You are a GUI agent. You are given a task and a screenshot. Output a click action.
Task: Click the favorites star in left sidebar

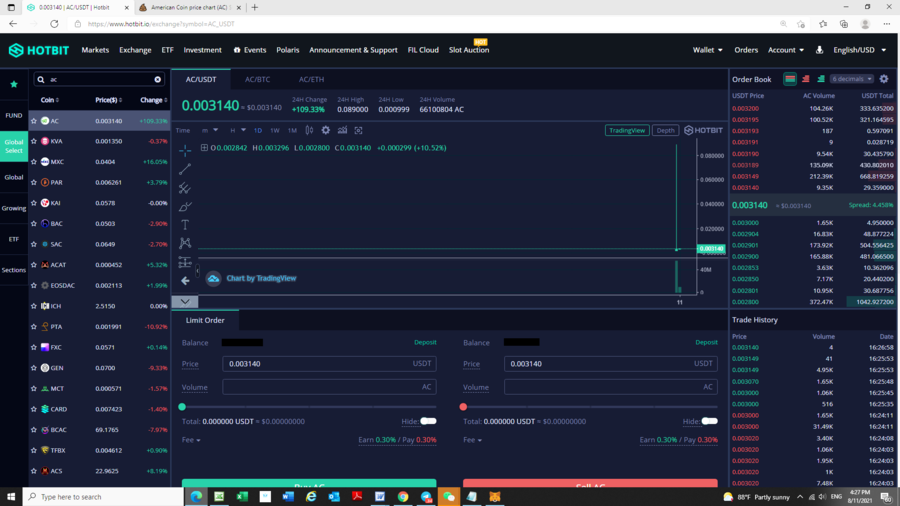(14, 84)
